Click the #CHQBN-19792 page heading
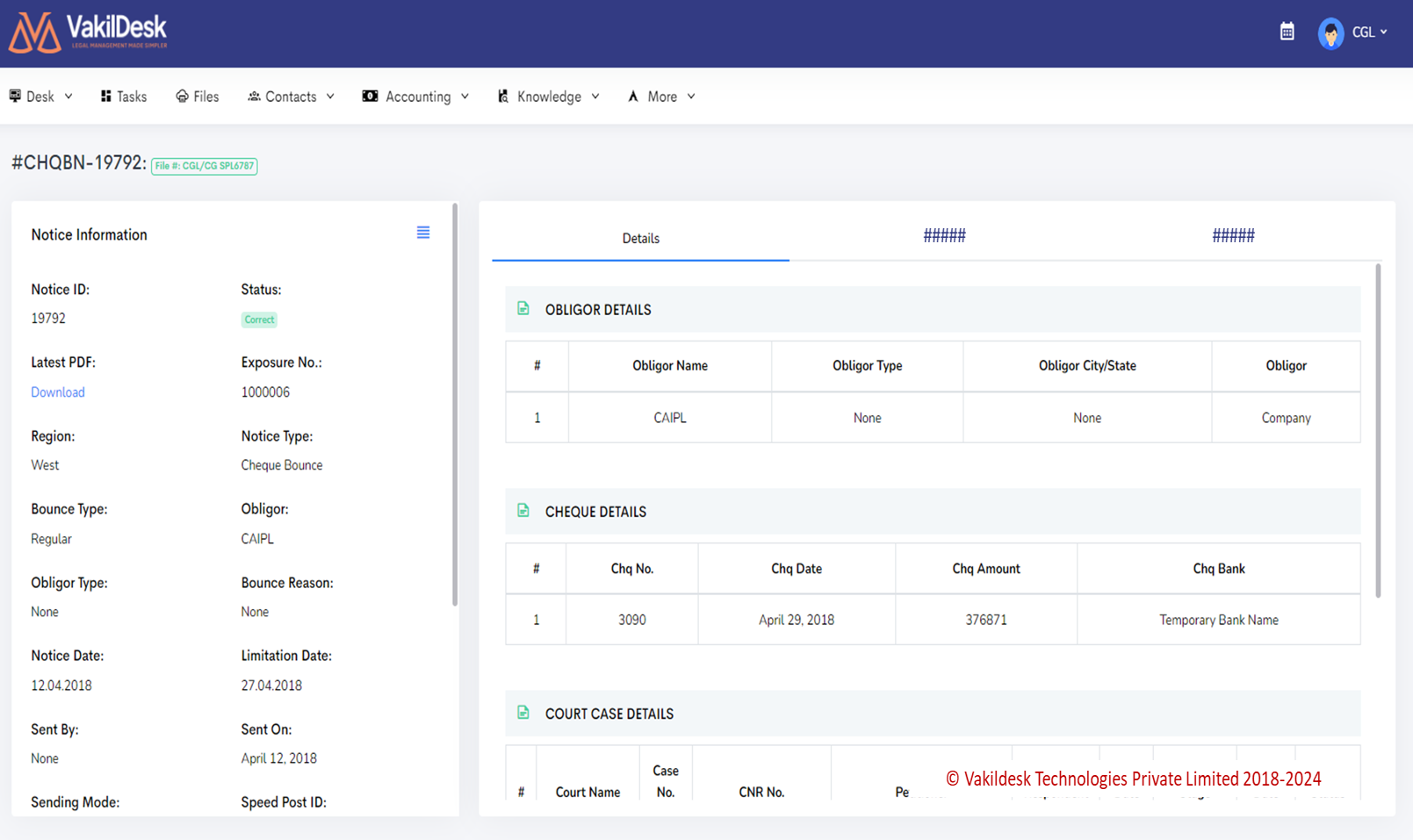1413x840 pixels. pos(79,163)
